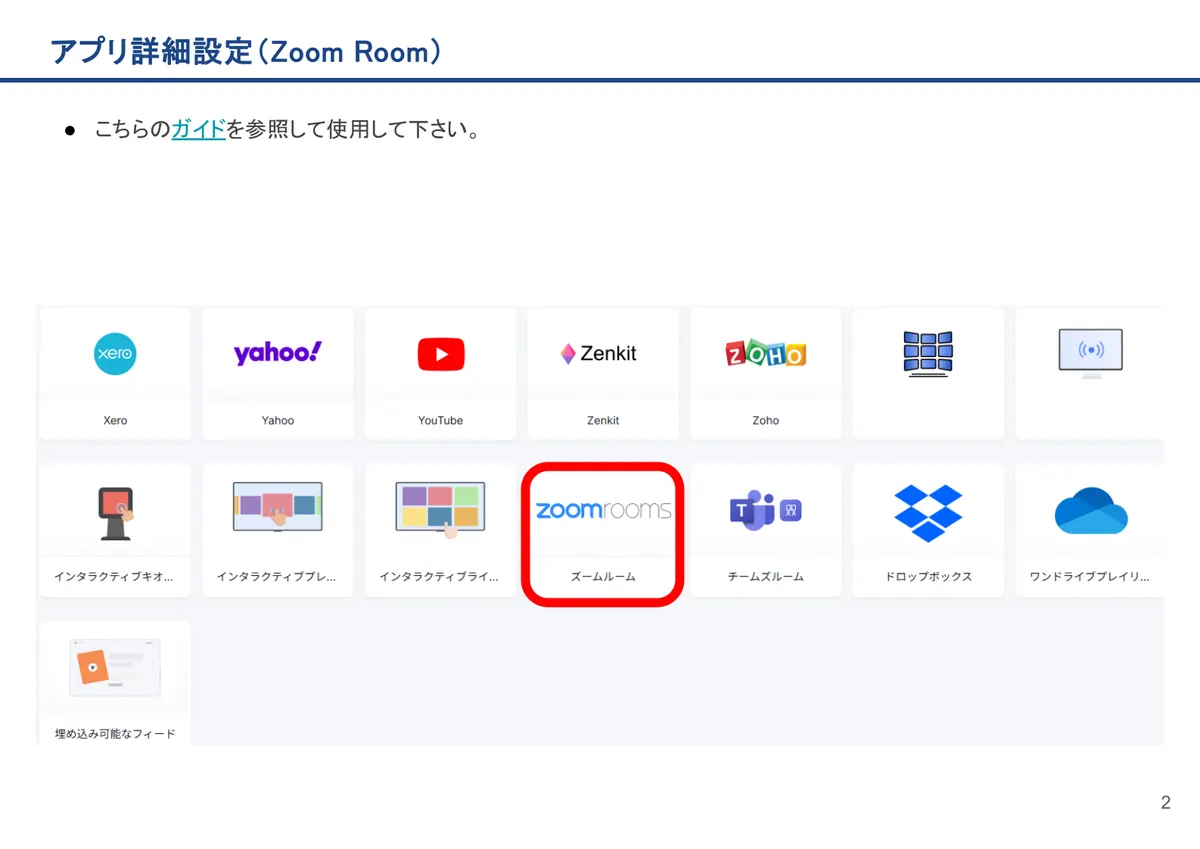Viewport: 1200px width, 849px height.
Task: Open the Xero app icon
Action: point(115,354)
